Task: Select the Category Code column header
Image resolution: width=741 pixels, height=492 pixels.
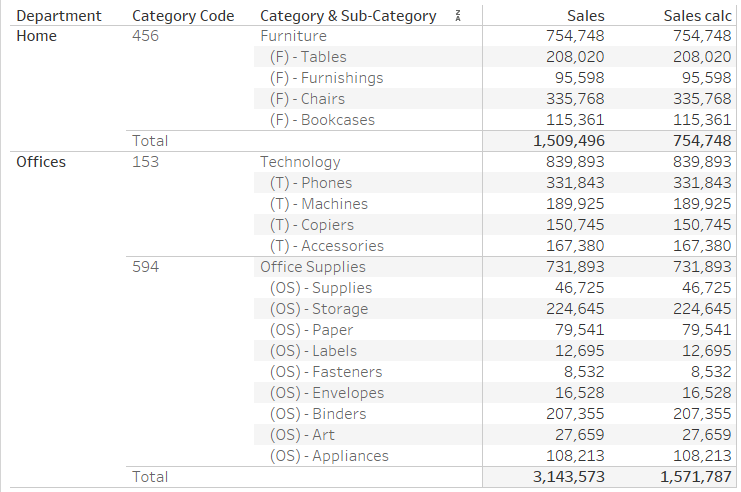Action: coord(183,16)
